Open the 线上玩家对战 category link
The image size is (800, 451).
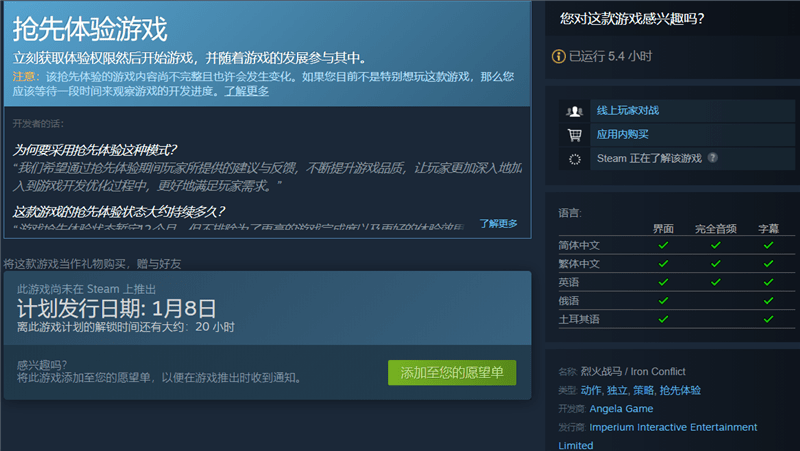628,110
